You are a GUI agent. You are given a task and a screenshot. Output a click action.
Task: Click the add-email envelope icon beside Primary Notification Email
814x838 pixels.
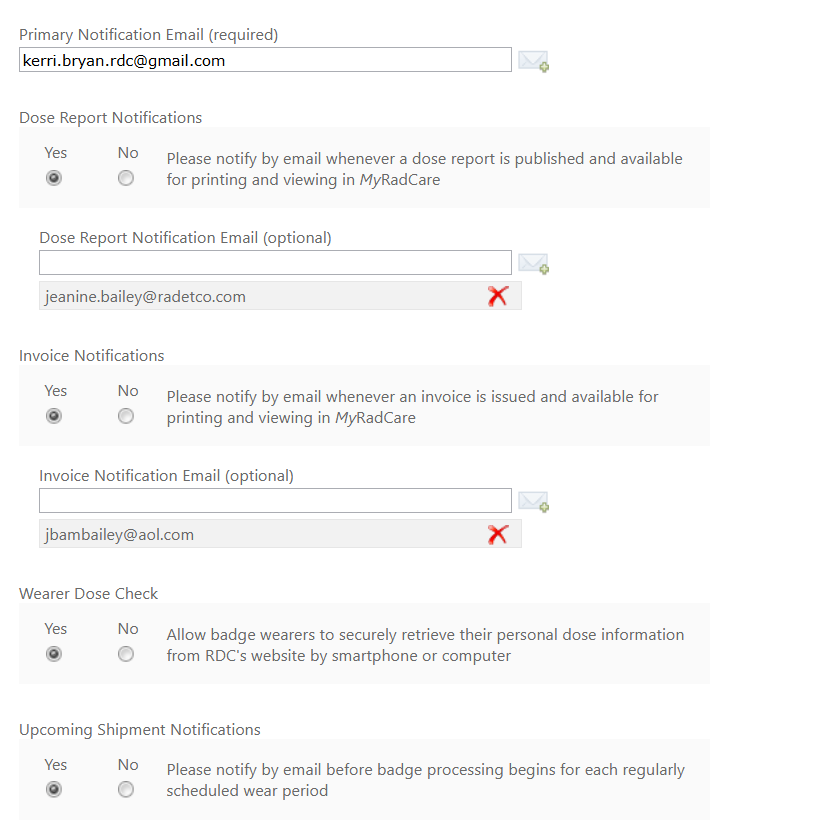pos(533,61)
